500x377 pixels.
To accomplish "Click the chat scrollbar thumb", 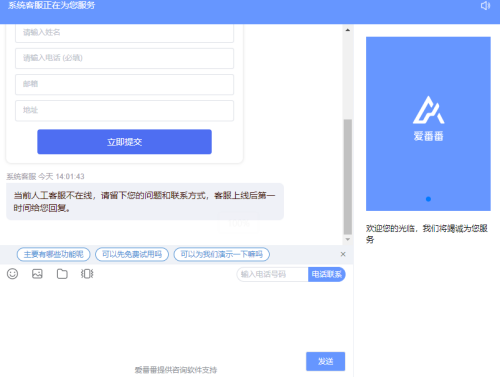I will (348, 177).
